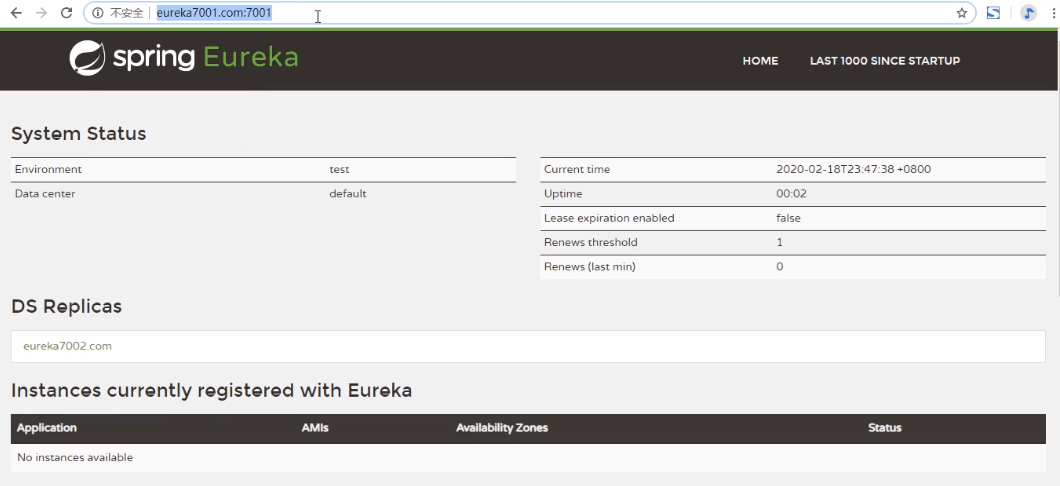
Task: Open LAST 1000 SINCE STARTUP page
Action: [884, 61]
